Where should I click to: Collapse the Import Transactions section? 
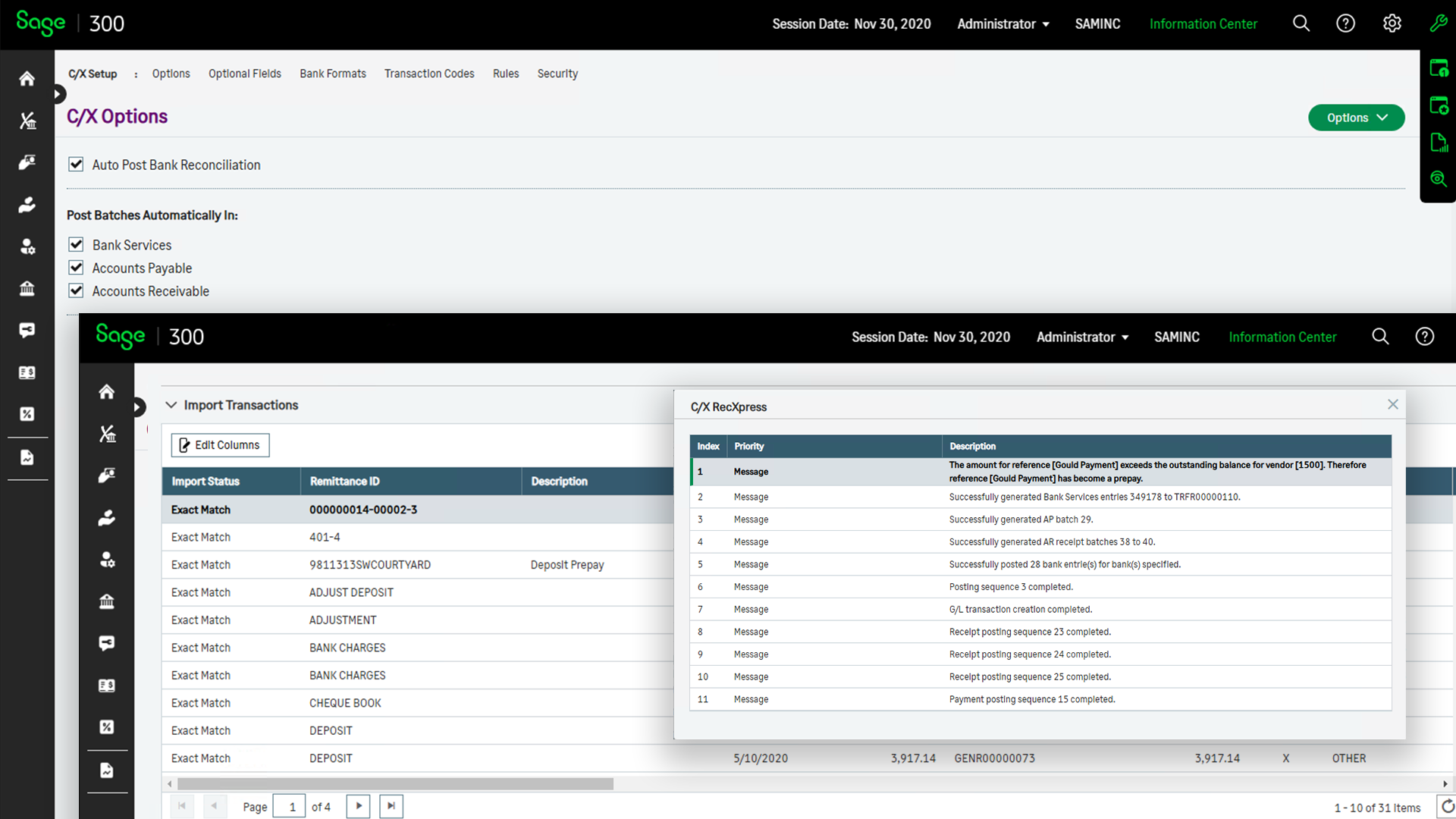(x=171, y=405)
